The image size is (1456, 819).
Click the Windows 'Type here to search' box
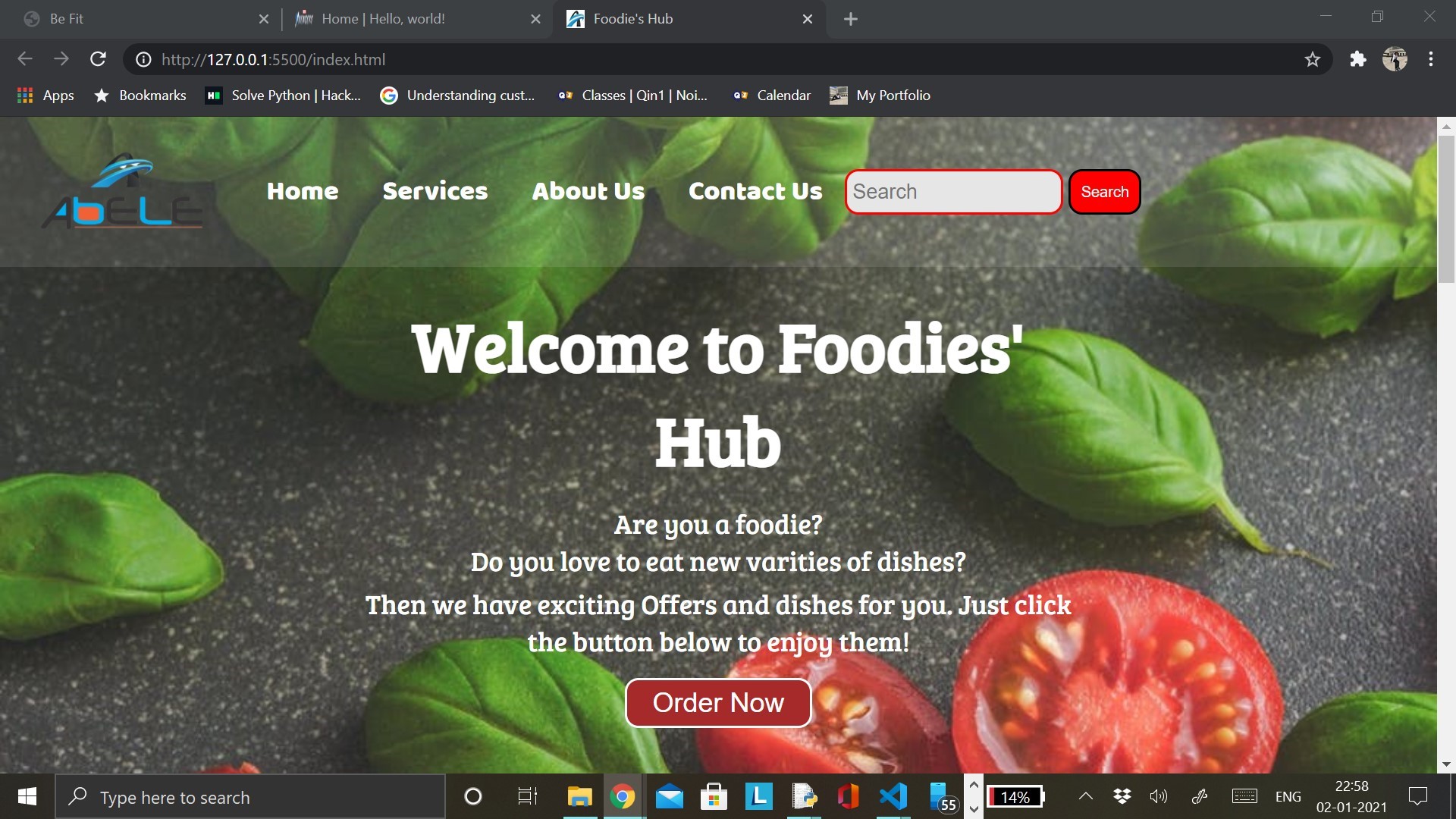coord(250,796)
